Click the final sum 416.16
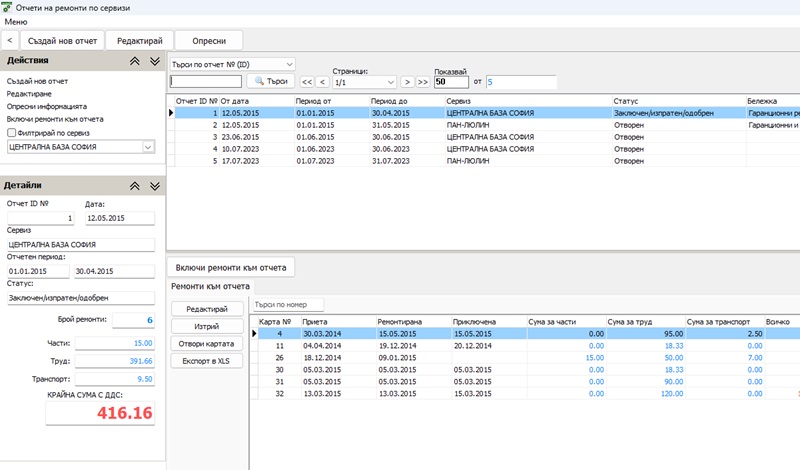Viewport: 800px width, 470px height. tap(101, 413)
